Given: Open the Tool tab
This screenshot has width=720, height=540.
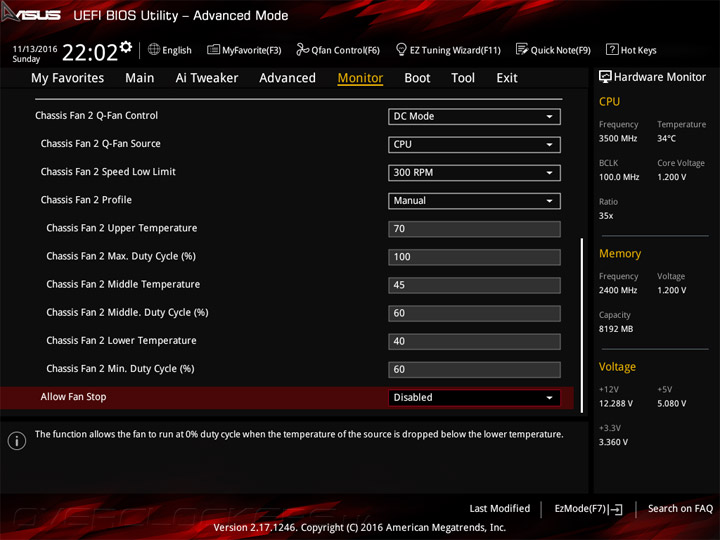Looking at the screenshot, I should 463,78.
